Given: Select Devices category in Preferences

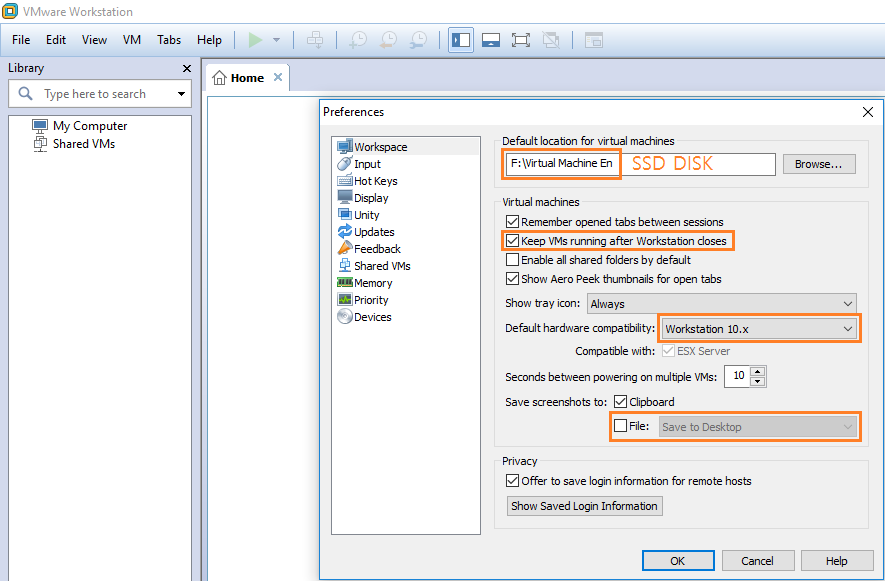Looking at the screenshot, I should [364, 317].
